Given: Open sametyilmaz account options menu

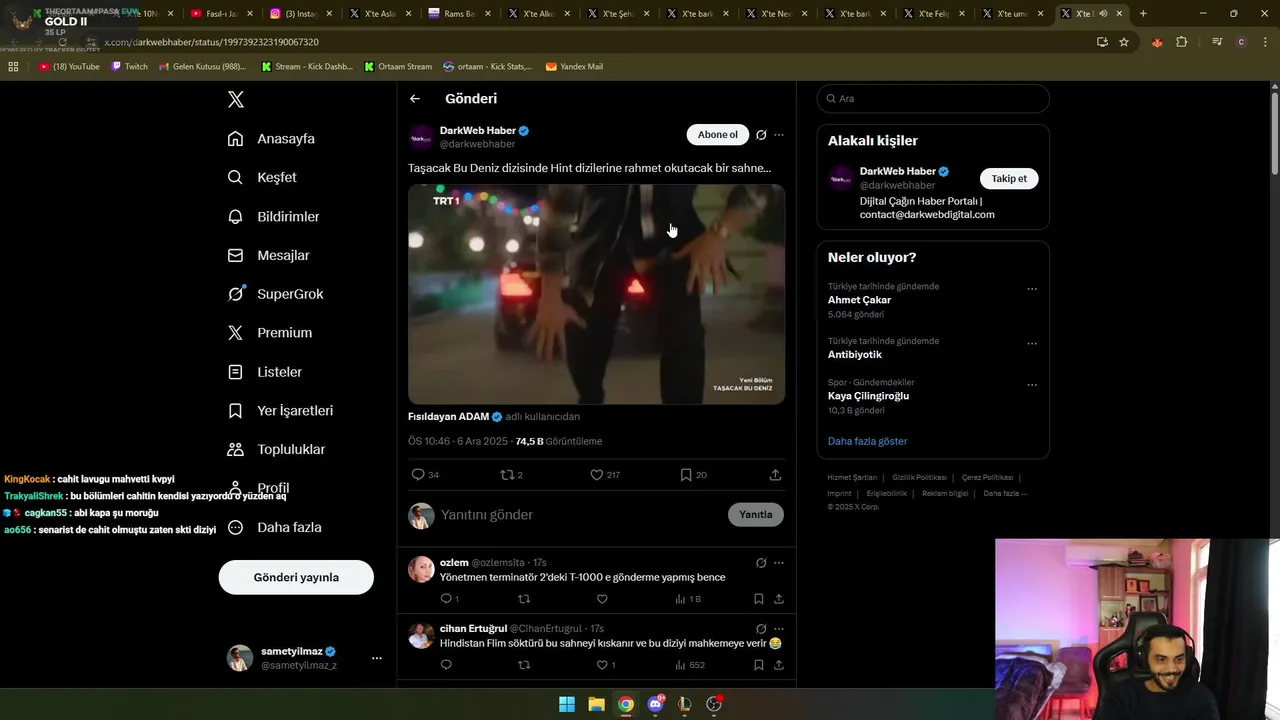Looking at the screenshot, I should pyautogui.click(x=377, y=658).
